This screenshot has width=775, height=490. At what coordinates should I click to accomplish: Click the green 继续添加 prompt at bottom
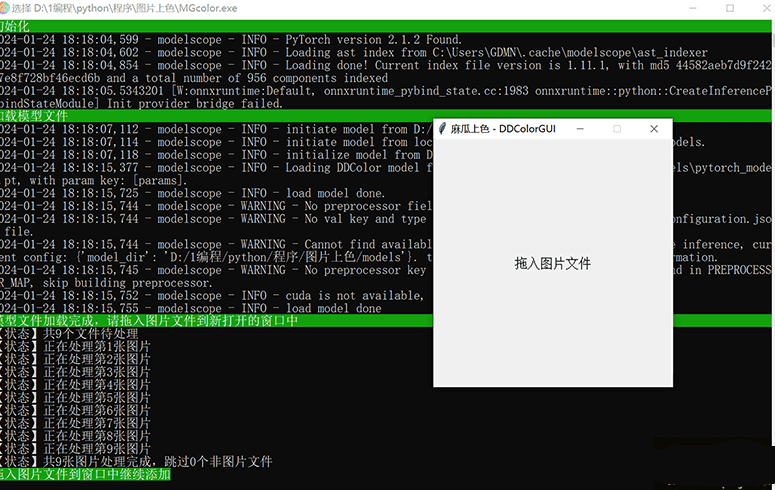(85, 475)
